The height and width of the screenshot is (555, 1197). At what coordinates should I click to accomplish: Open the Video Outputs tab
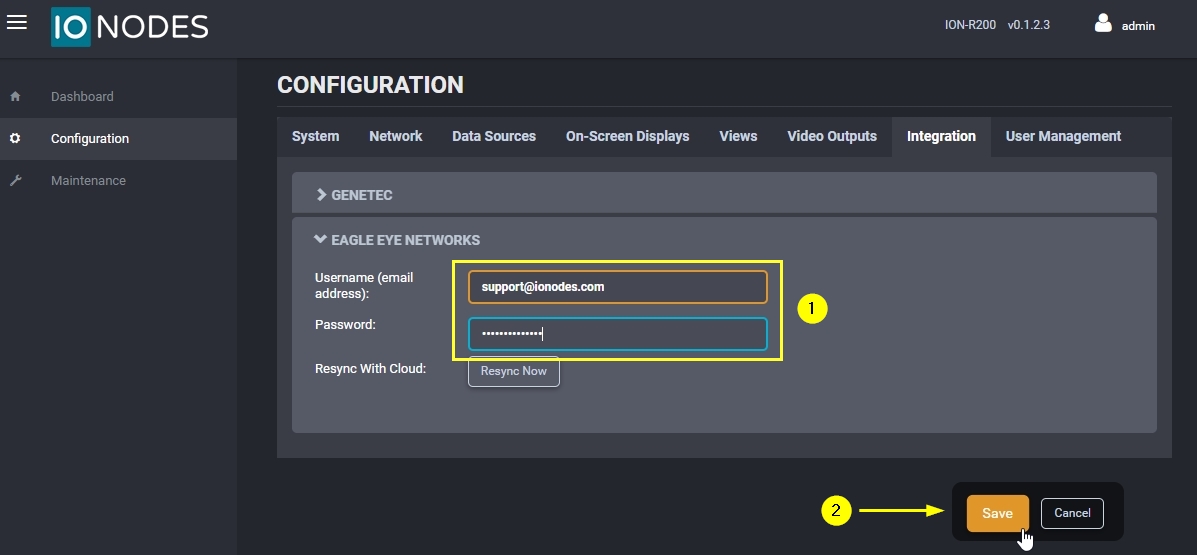click(x=831, y=137)
